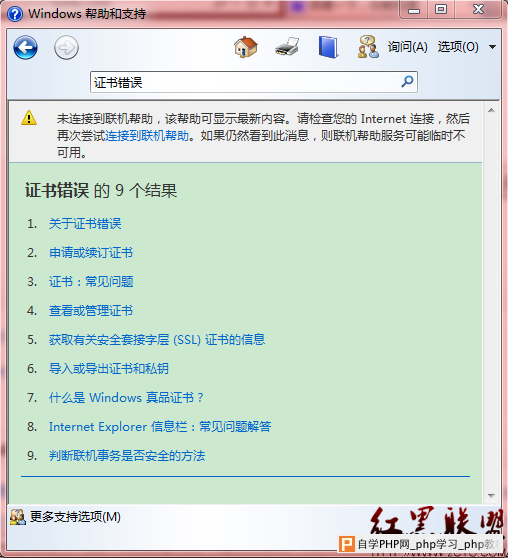Image resolution: width=508 pixels, height=558 pixels.
Task: Open the 连接到联机帮助 link
Action: (x=147, y=136)
